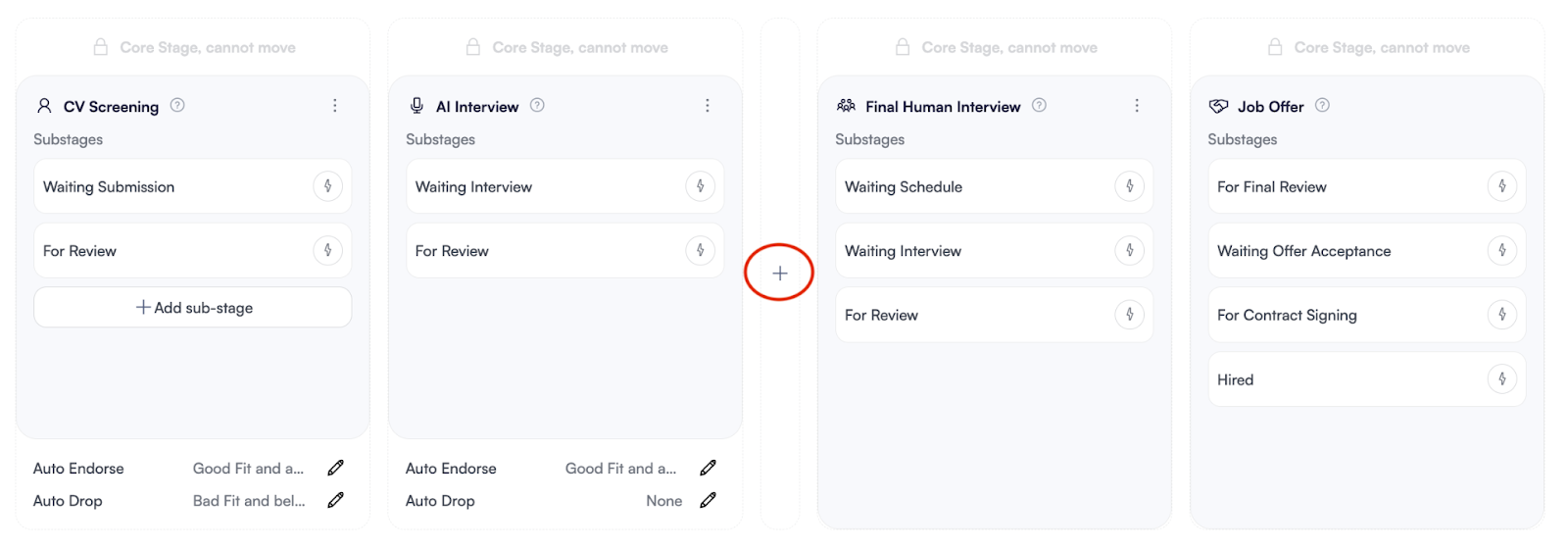This screenshot has height=551, width=1568.
Task: Click lightning icon on Hired substage
Action: [x=1501, y=379]
